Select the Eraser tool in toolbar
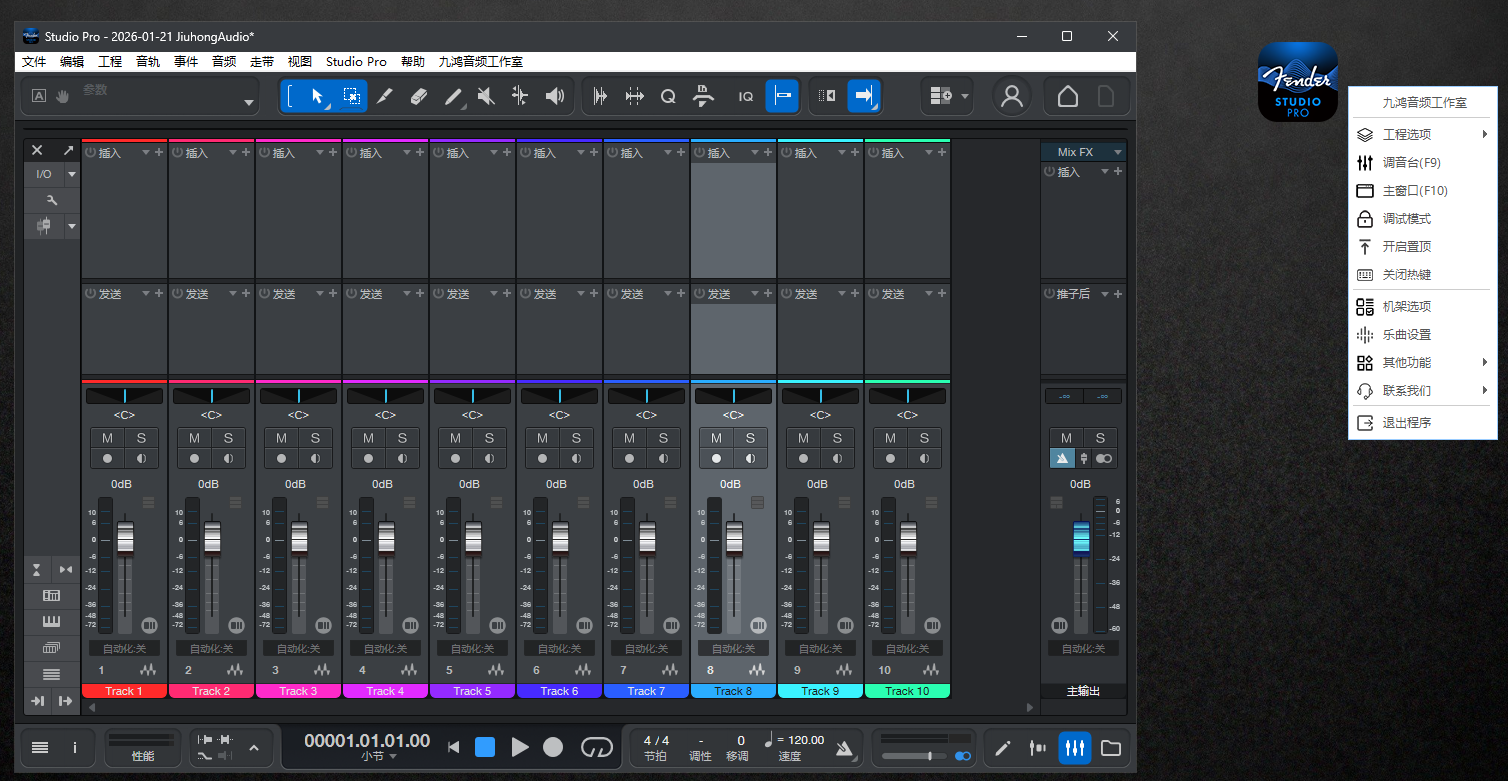 [419, 96]
